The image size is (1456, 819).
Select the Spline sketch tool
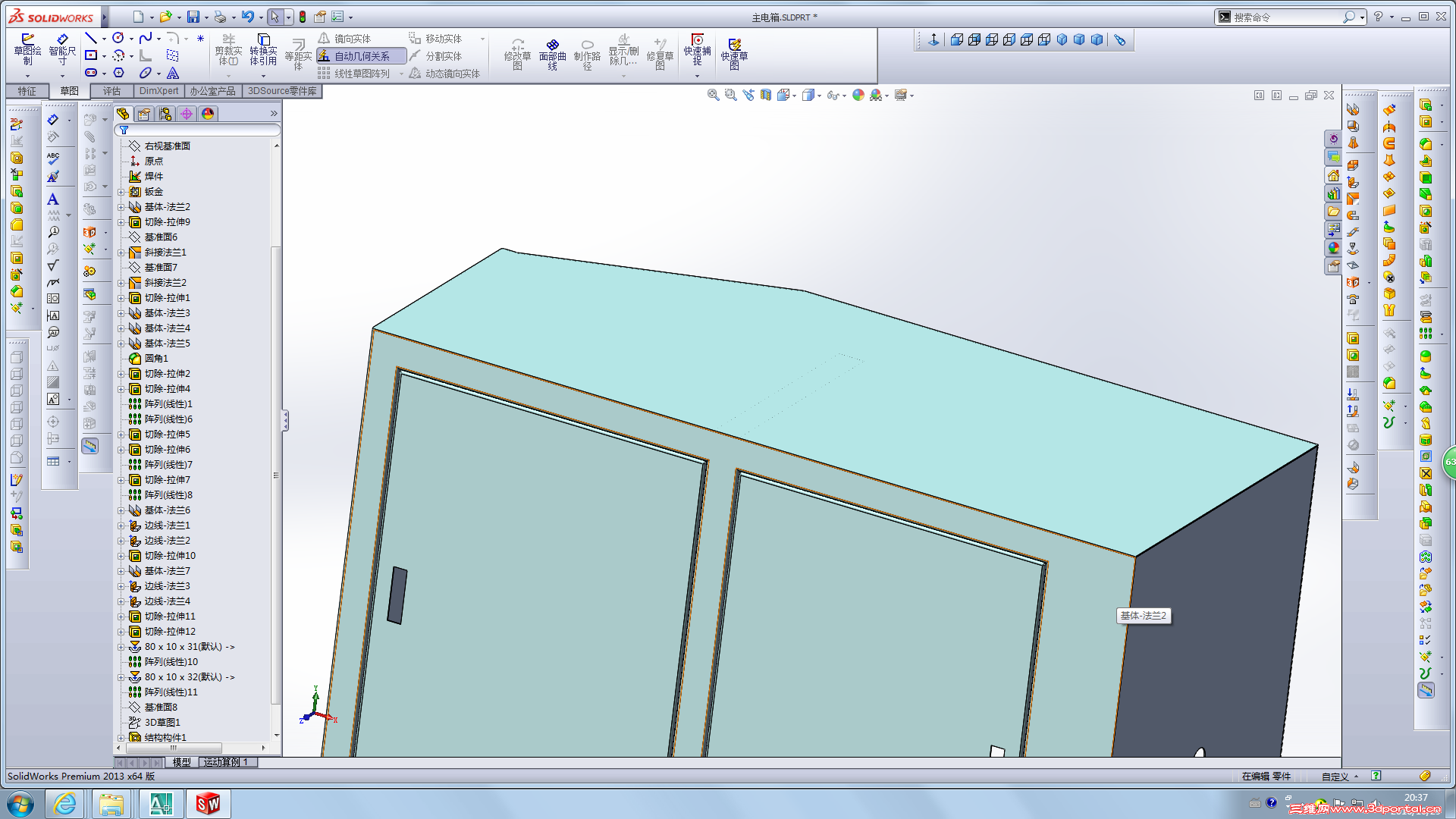pos(146,38)
